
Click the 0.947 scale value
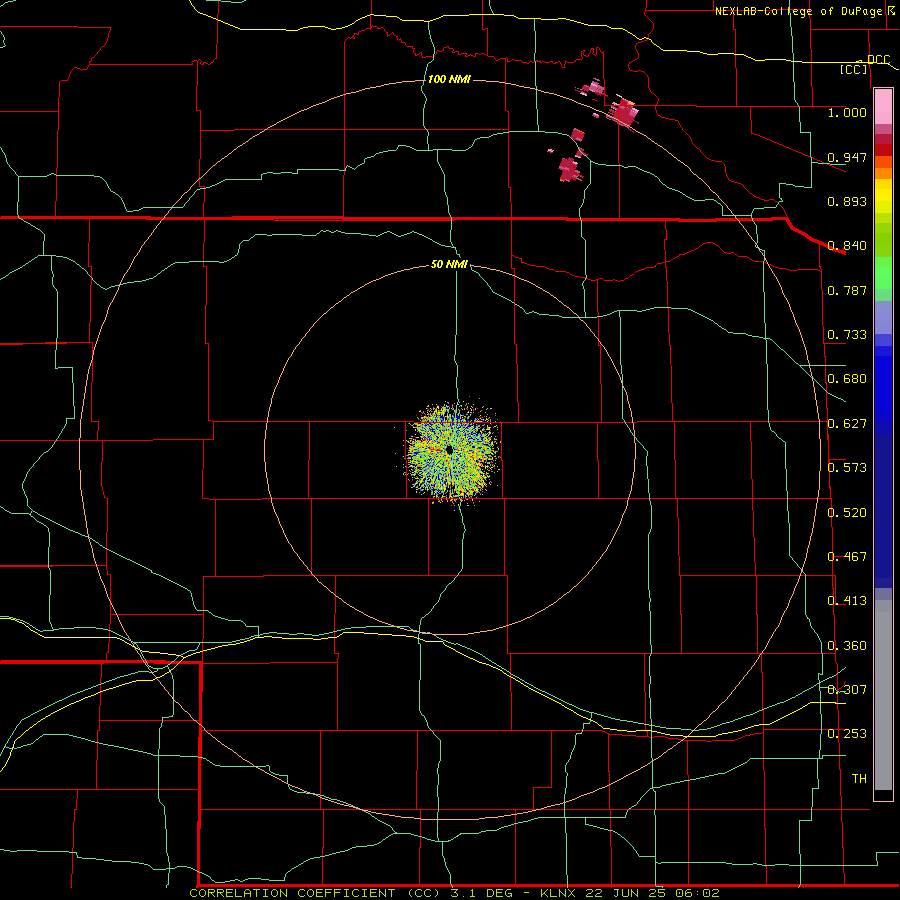tap(847, 157)
